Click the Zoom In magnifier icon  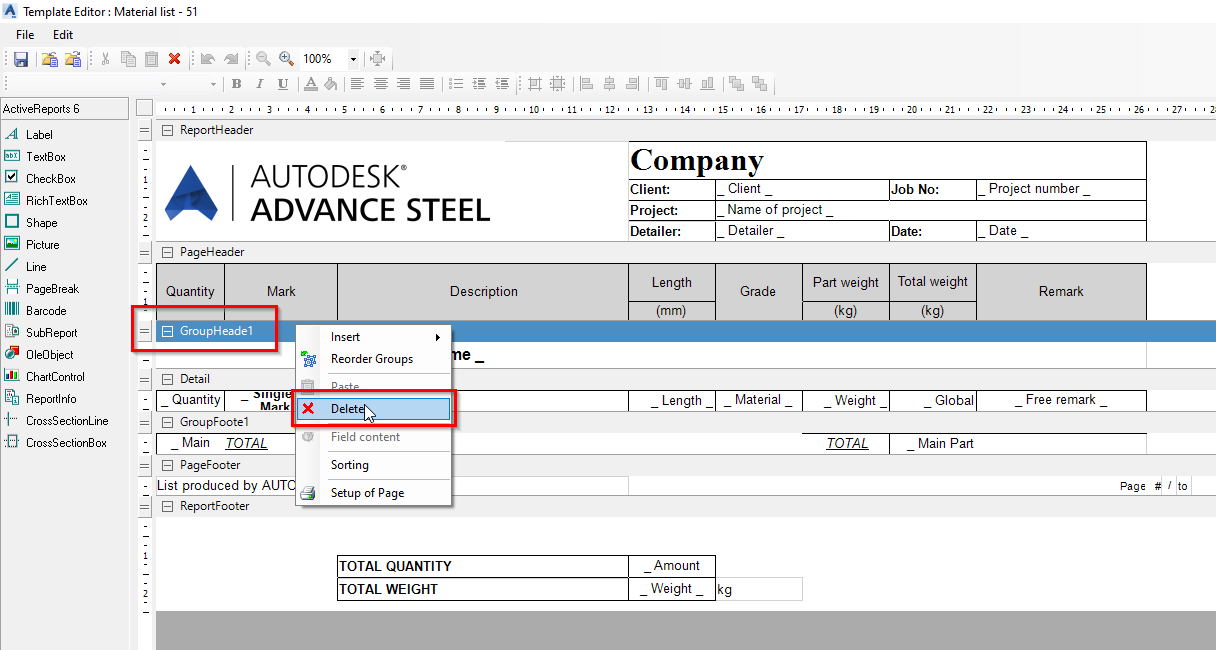286,59
